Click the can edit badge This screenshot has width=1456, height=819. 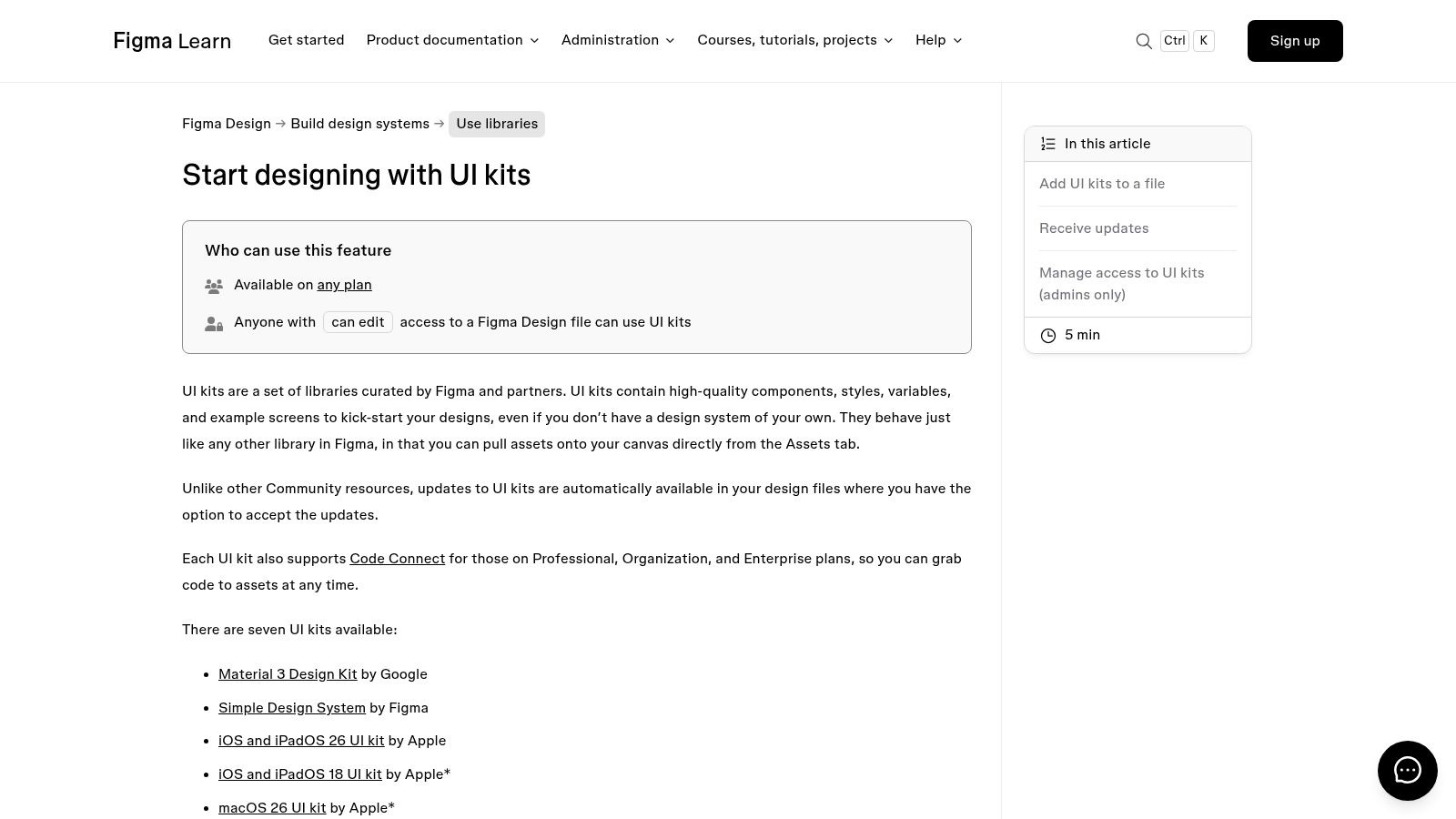[358, 322]
